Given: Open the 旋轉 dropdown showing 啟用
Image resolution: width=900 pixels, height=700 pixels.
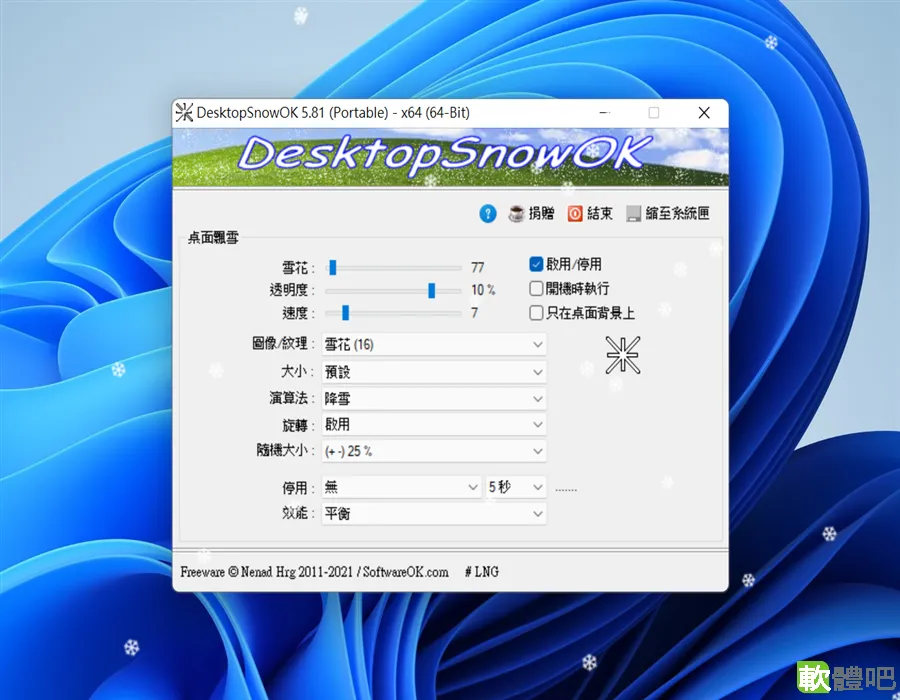Looking at the screenshot, I should (434, 425).
